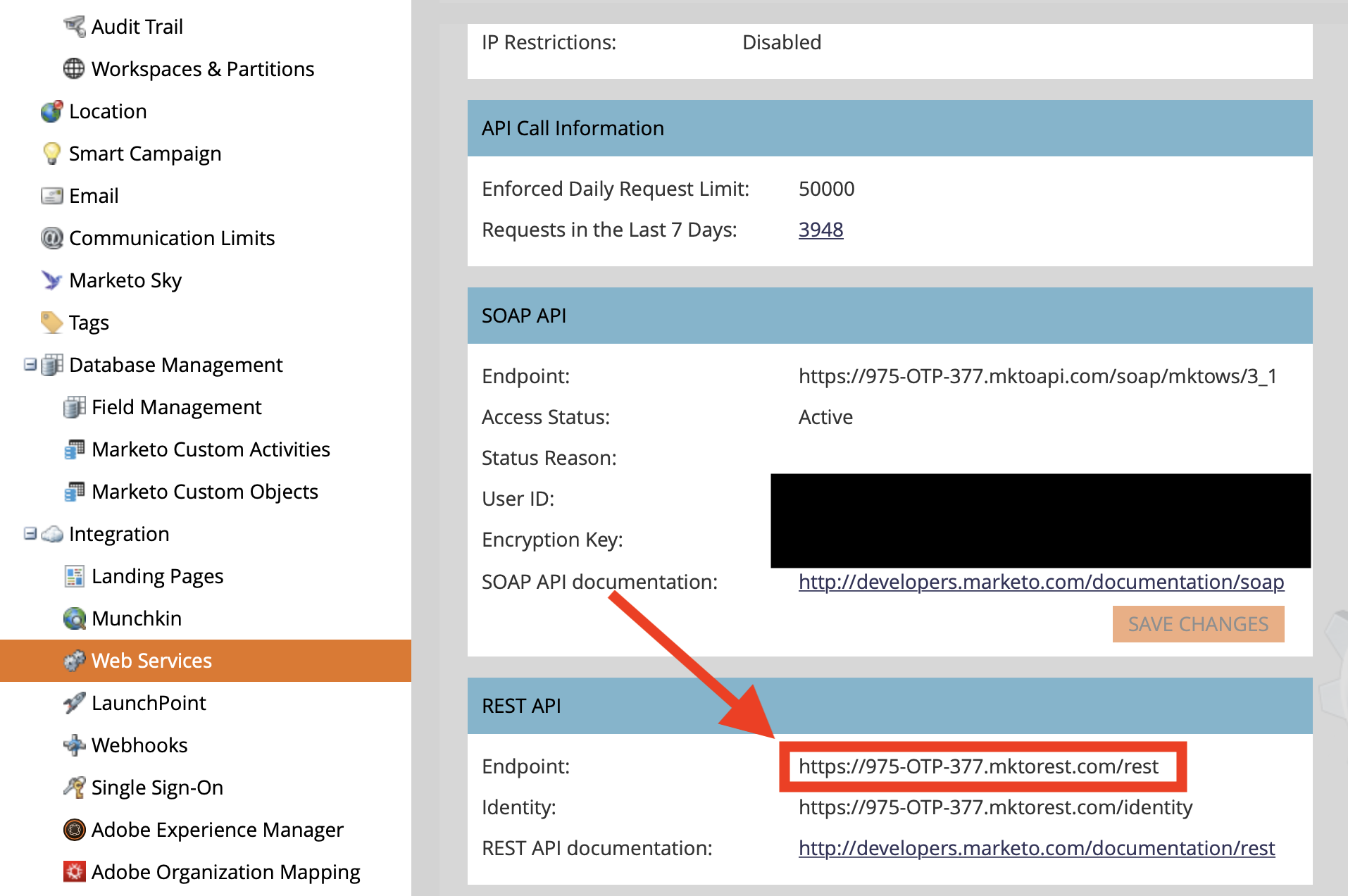This screenshot has height=896, width=1348.
Task: Click the Munchkin icon
Action: (x=74, y=618)
